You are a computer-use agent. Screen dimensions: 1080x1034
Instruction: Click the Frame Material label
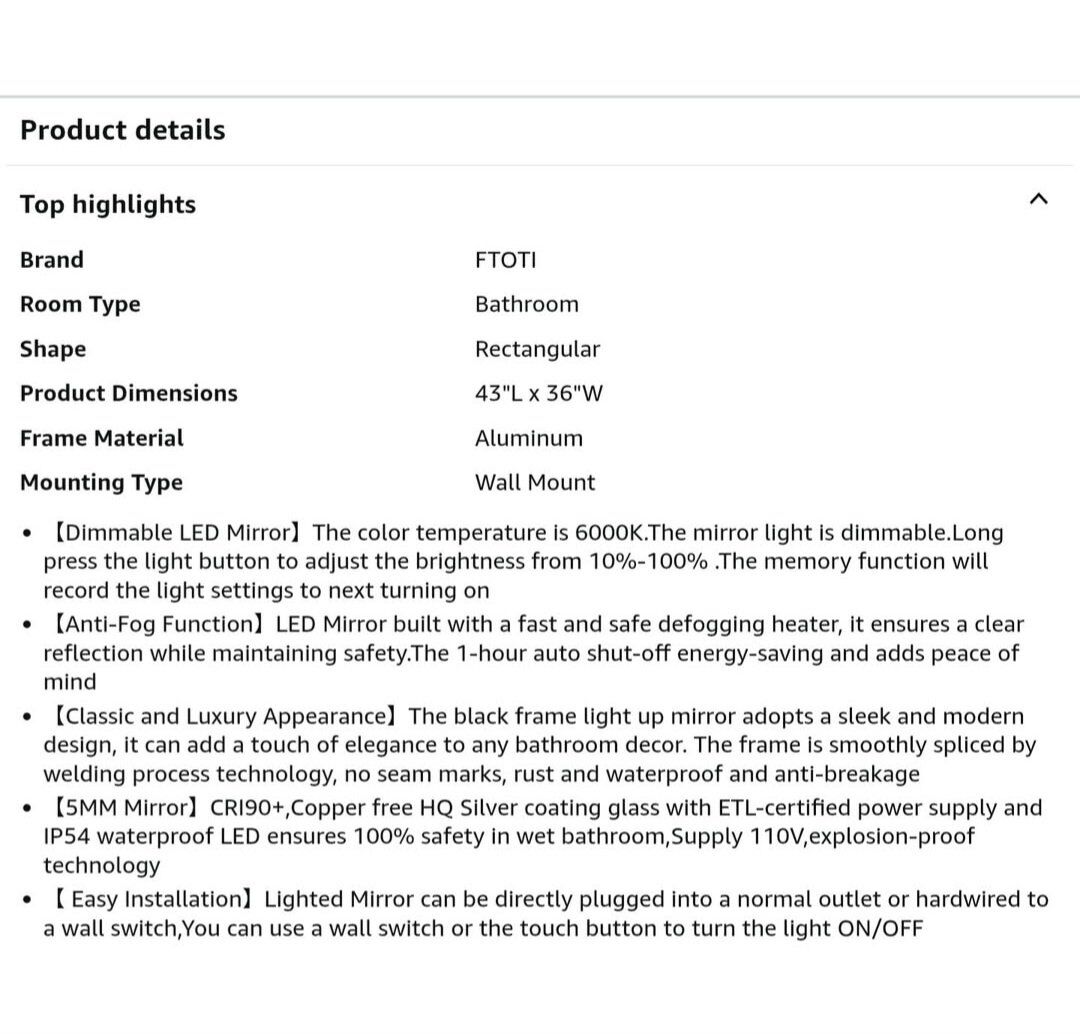102,438
